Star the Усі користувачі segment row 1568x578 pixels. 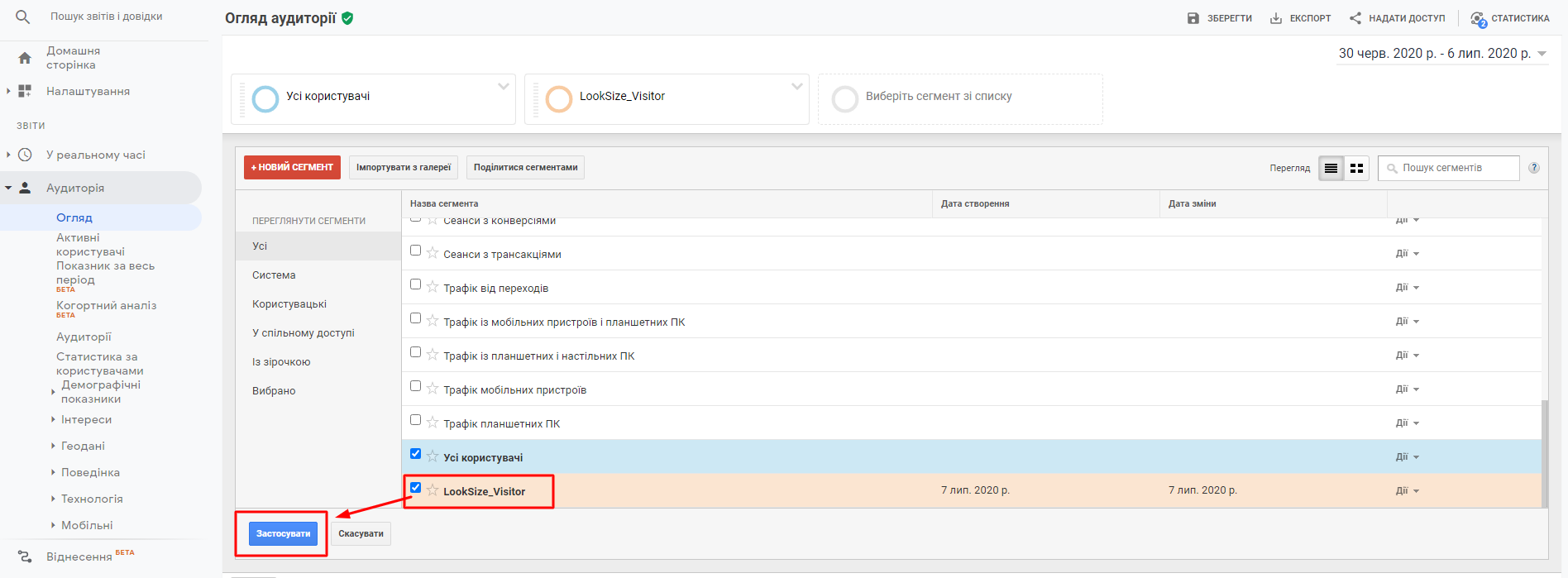(x=433, y=456)
